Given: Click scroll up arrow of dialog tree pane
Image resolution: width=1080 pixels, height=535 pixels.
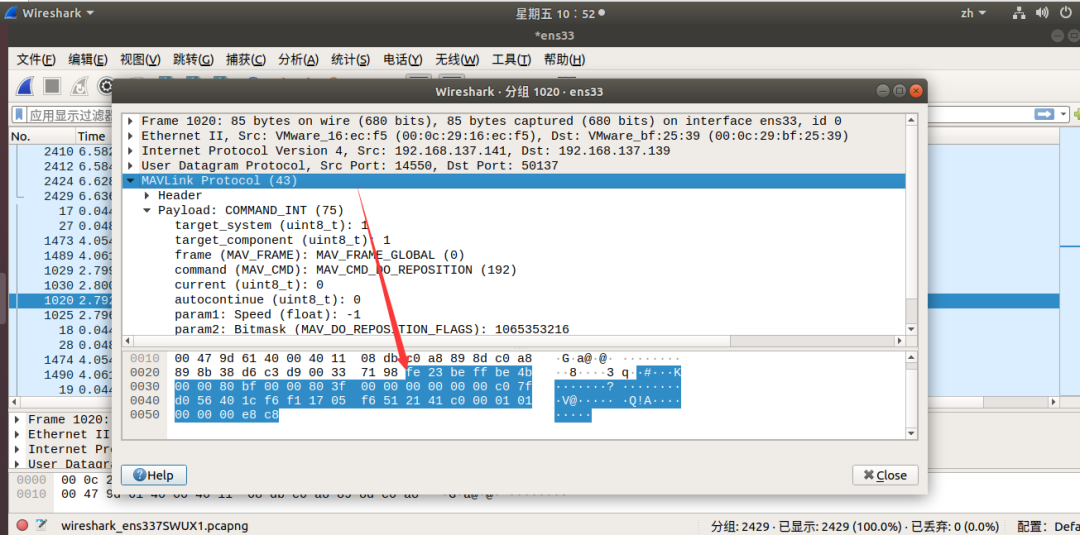Looking at the screenshot, I should [x=911, y=120].
